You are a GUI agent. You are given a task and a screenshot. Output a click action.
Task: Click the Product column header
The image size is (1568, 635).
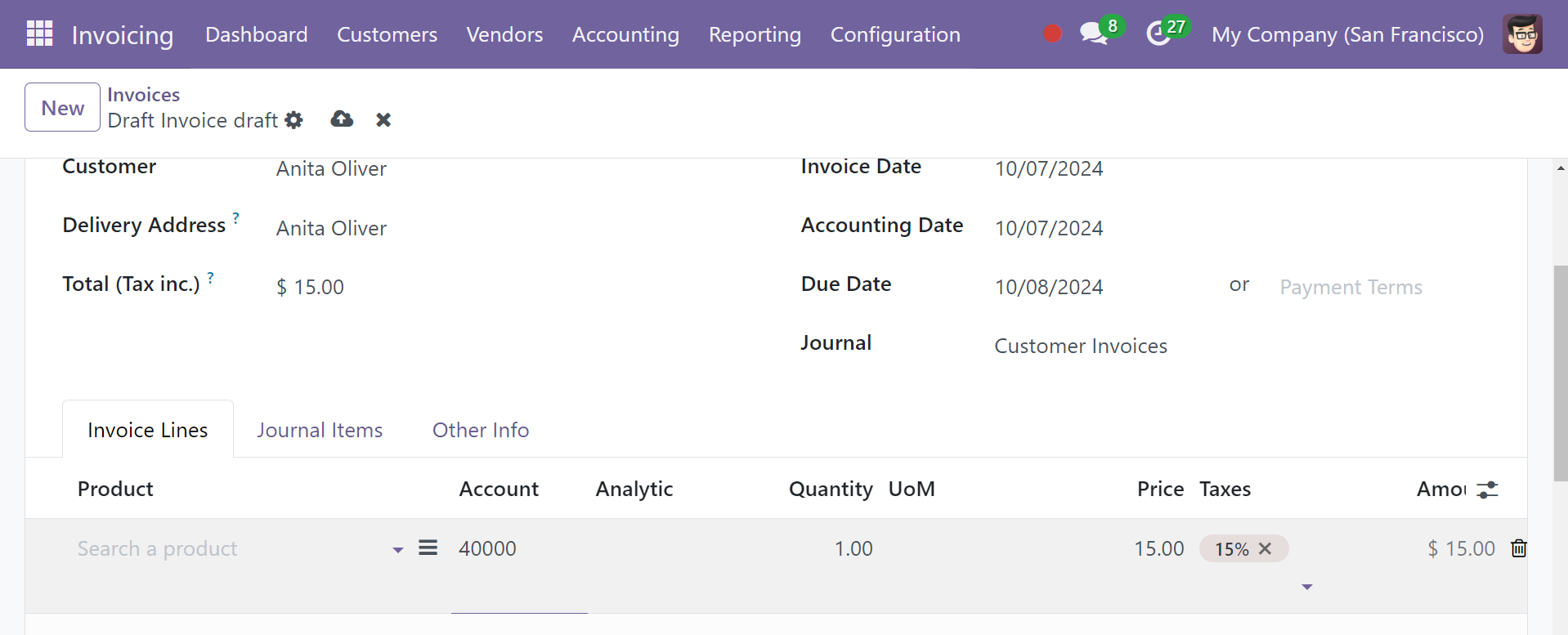click(x=115, y=489)
